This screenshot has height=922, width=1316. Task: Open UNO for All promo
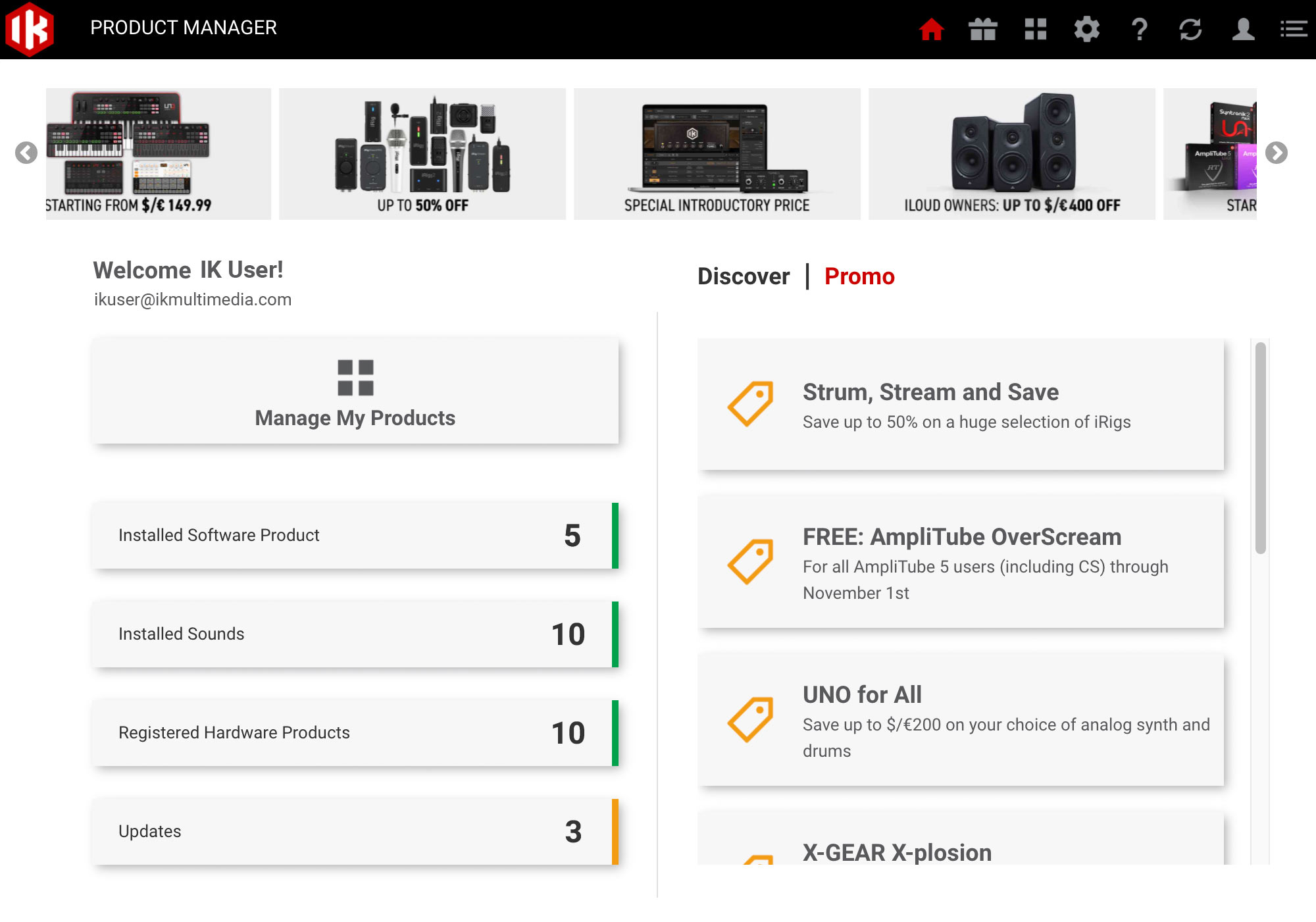(961, 720)
